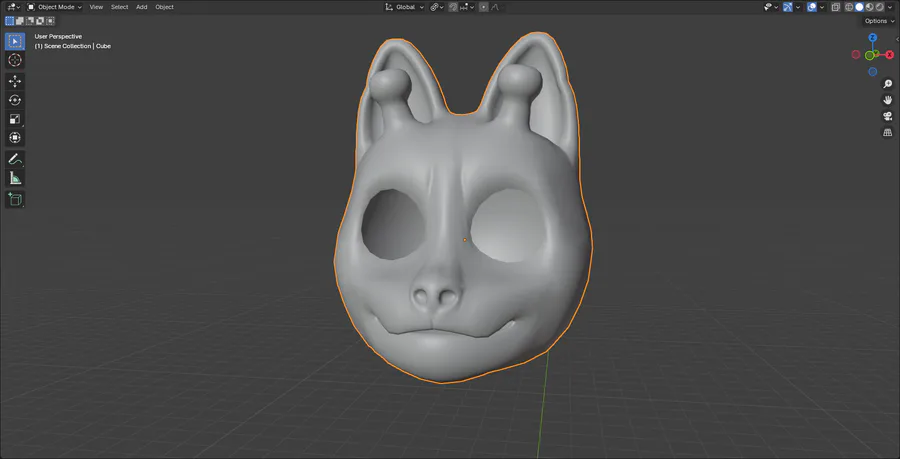Viewport: 900px width, 459px height.
Task: Choose the intersect selection mode
Action: pyautogui.click(x=51, y=21)
